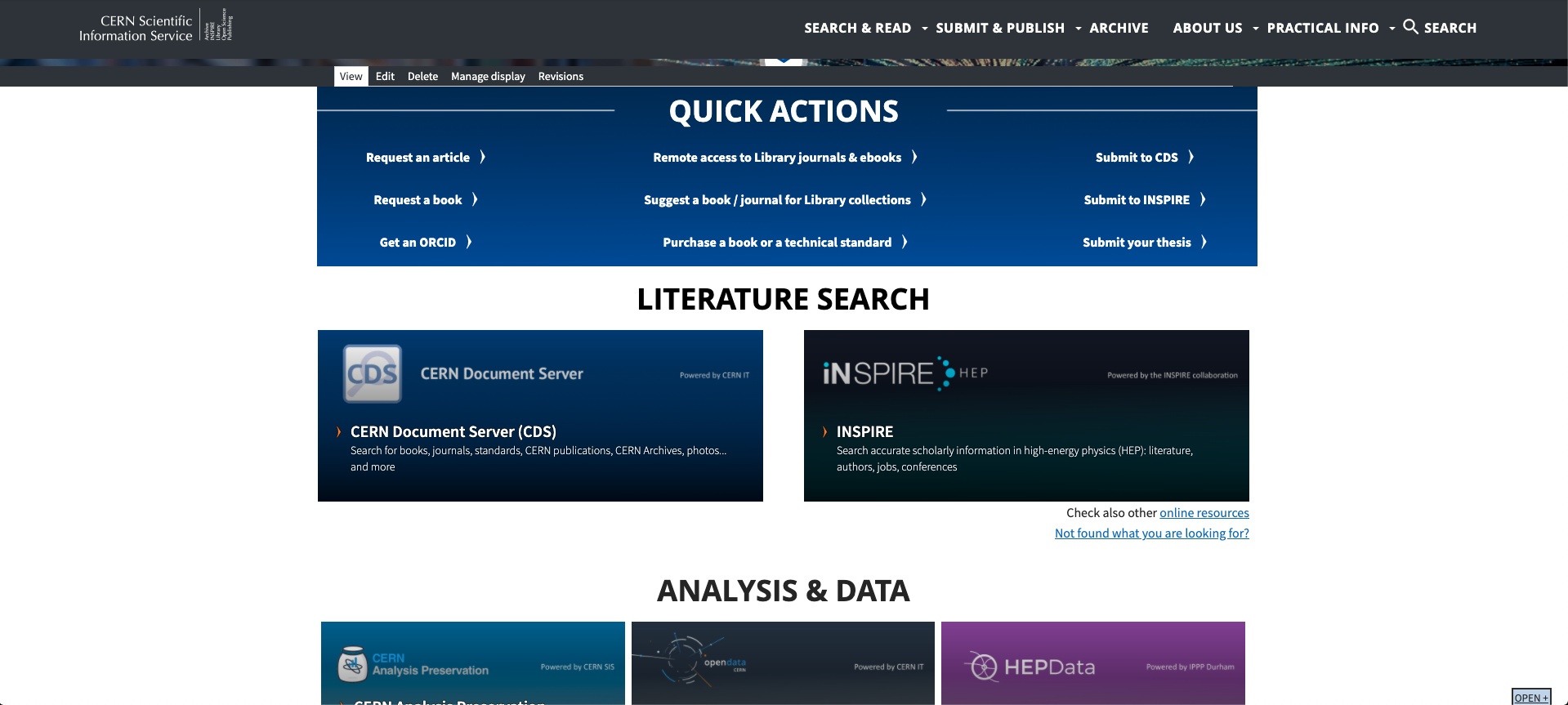The width and height of the screenshot is (1568, 705).
Task: Click INSPIRE description about high-energy physics
Action: [x=1014, y=458]
